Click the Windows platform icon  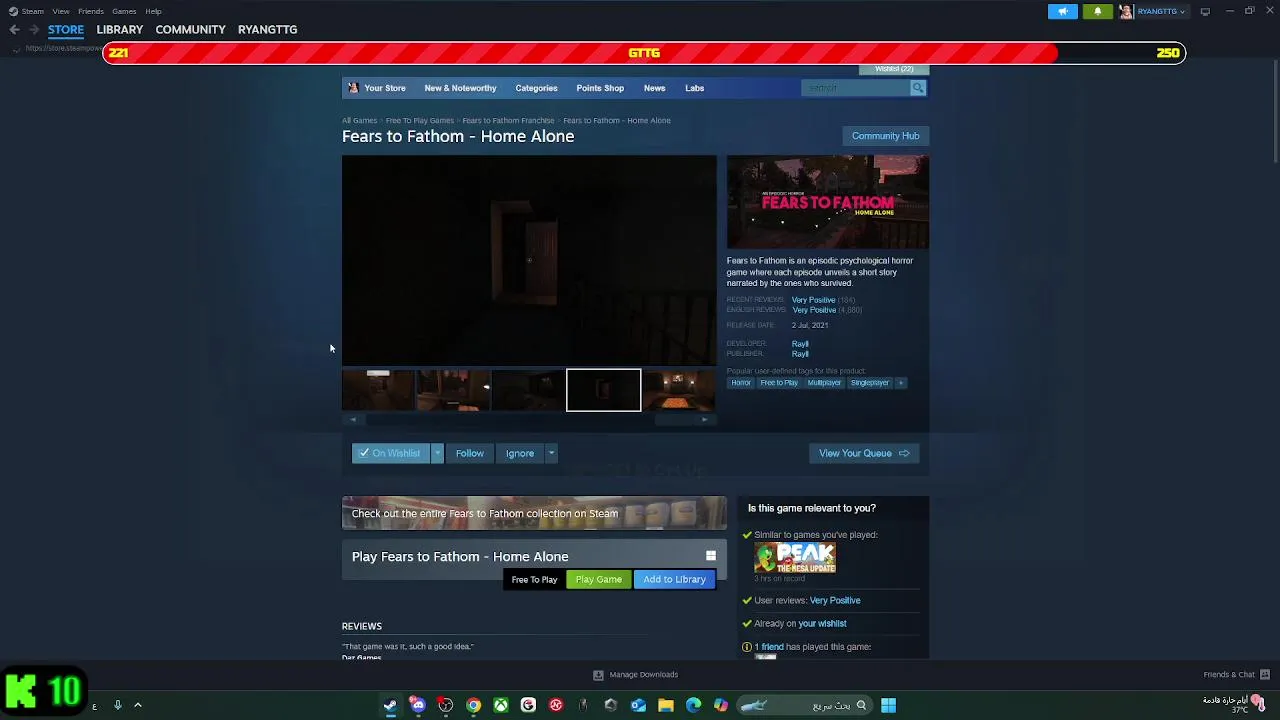[x=711, y=556]
